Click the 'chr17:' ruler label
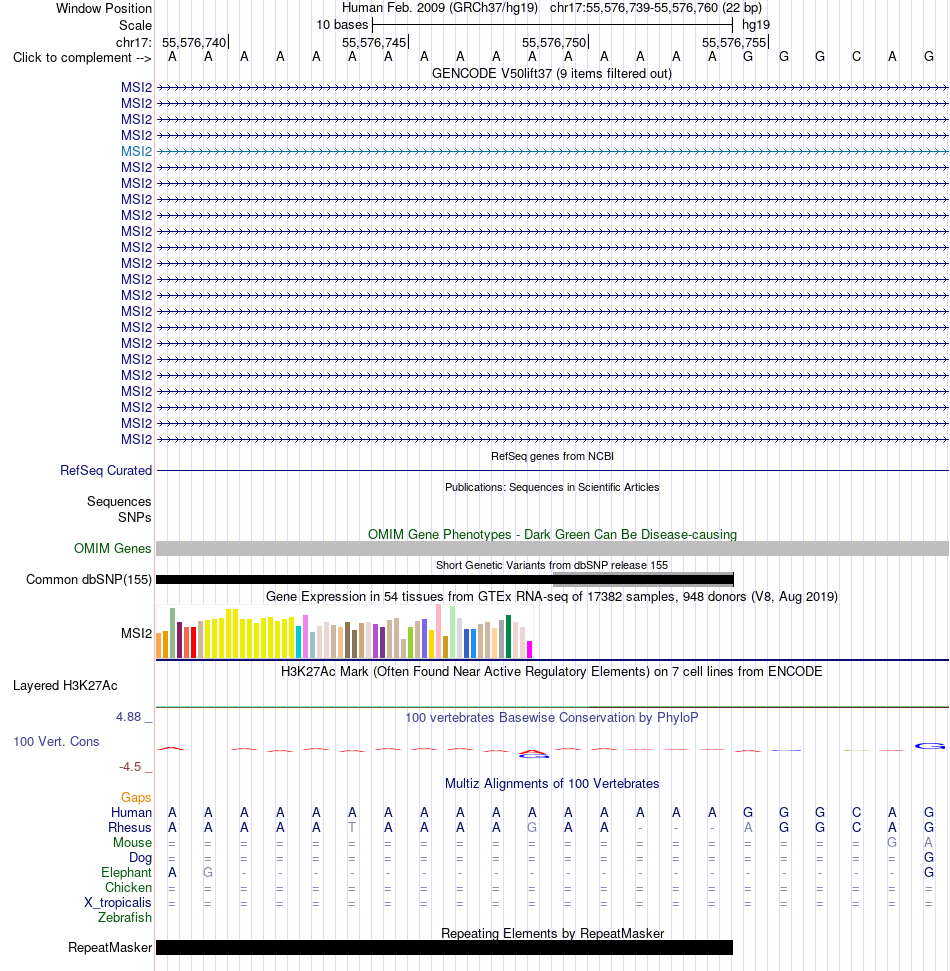Screen dimensions: 950x971 tap(133, 42)
